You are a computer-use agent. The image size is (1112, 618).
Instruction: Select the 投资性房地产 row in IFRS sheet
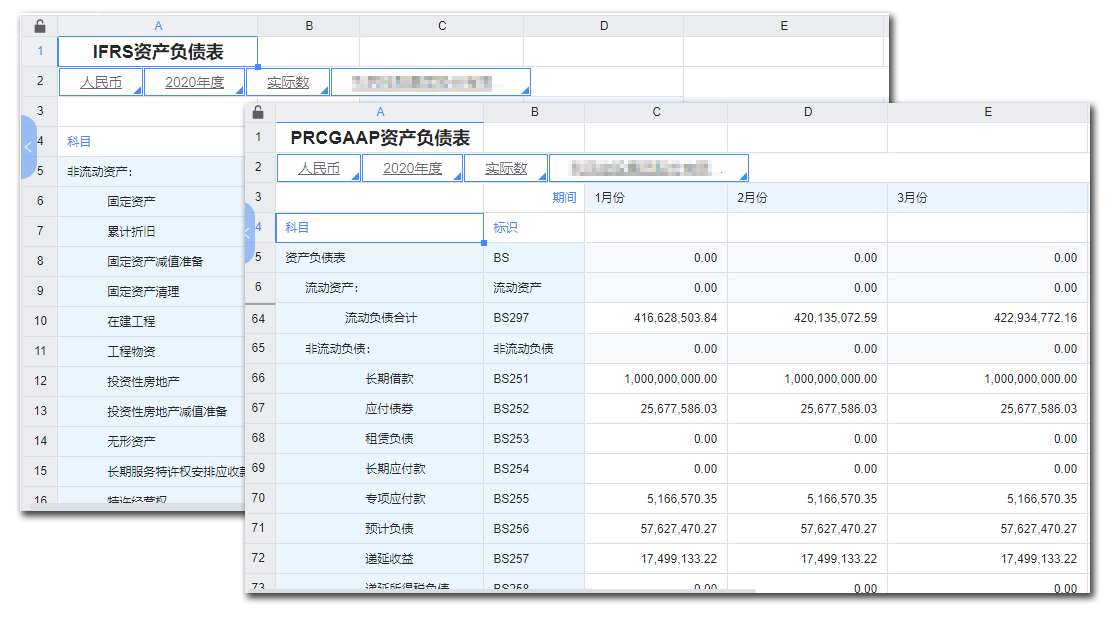151,381
